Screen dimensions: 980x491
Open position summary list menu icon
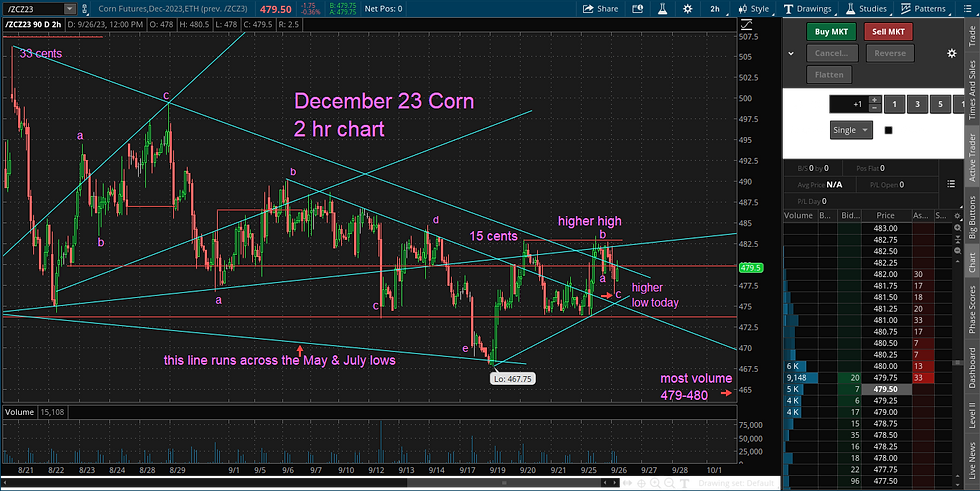951,184
